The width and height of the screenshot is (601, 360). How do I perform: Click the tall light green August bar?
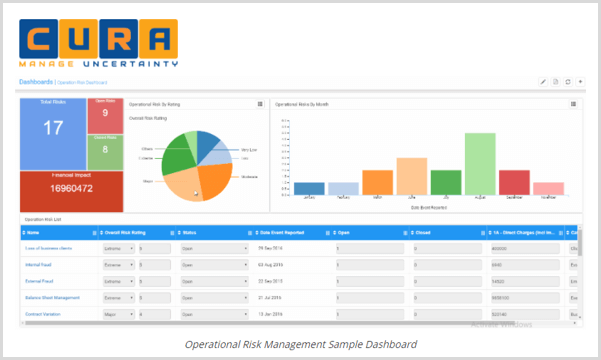[480, 164]
